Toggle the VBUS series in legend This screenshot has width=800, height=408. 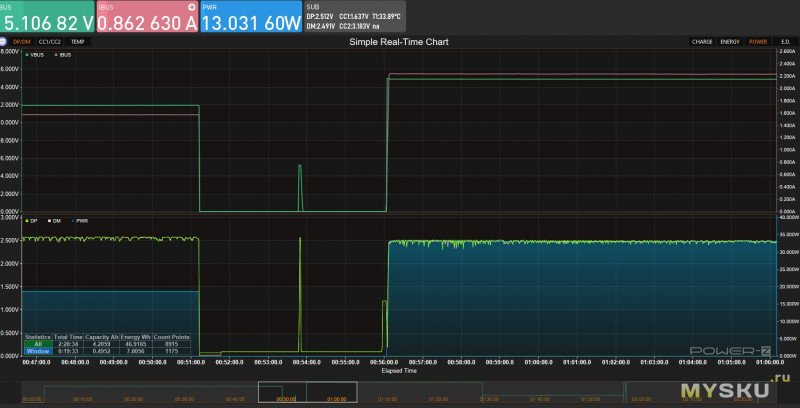click(38, 55)
